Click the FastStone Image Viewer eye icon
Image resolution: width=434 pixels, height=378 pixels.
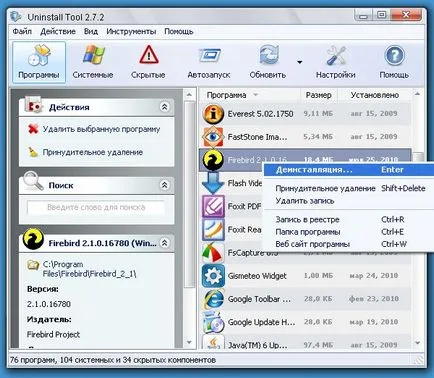pyautogui.click(x=213, y=137)
